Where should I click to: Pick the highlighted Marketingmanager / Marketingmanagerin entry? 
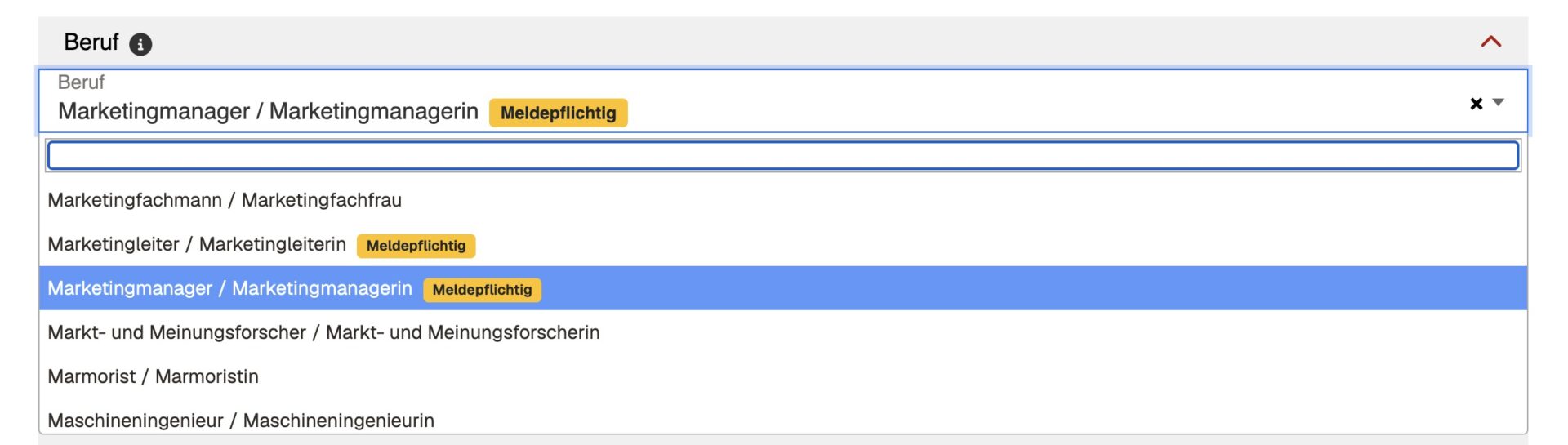click(x=229, y=288)
